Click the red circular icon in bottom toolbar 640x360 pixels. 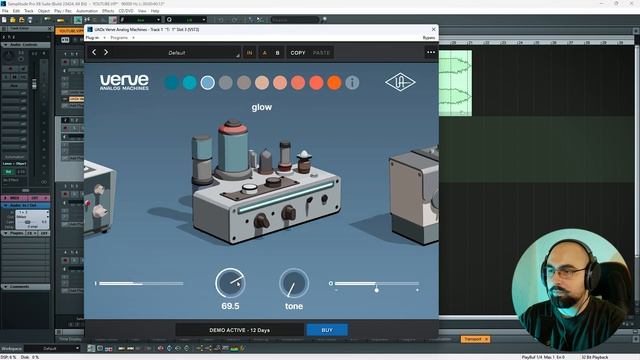[x=160, y=348]
